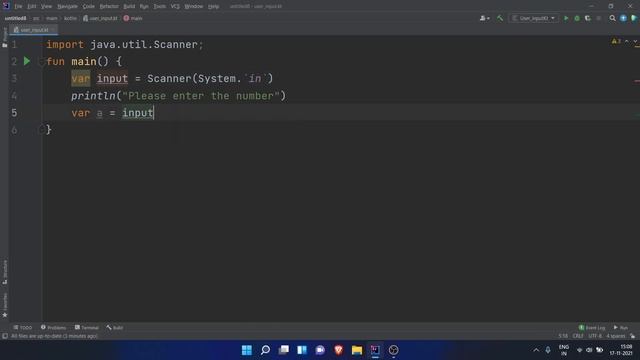
Task: Click the read-only lock icon in status bar
Action: pyautogui.click(x=632, y=336)
